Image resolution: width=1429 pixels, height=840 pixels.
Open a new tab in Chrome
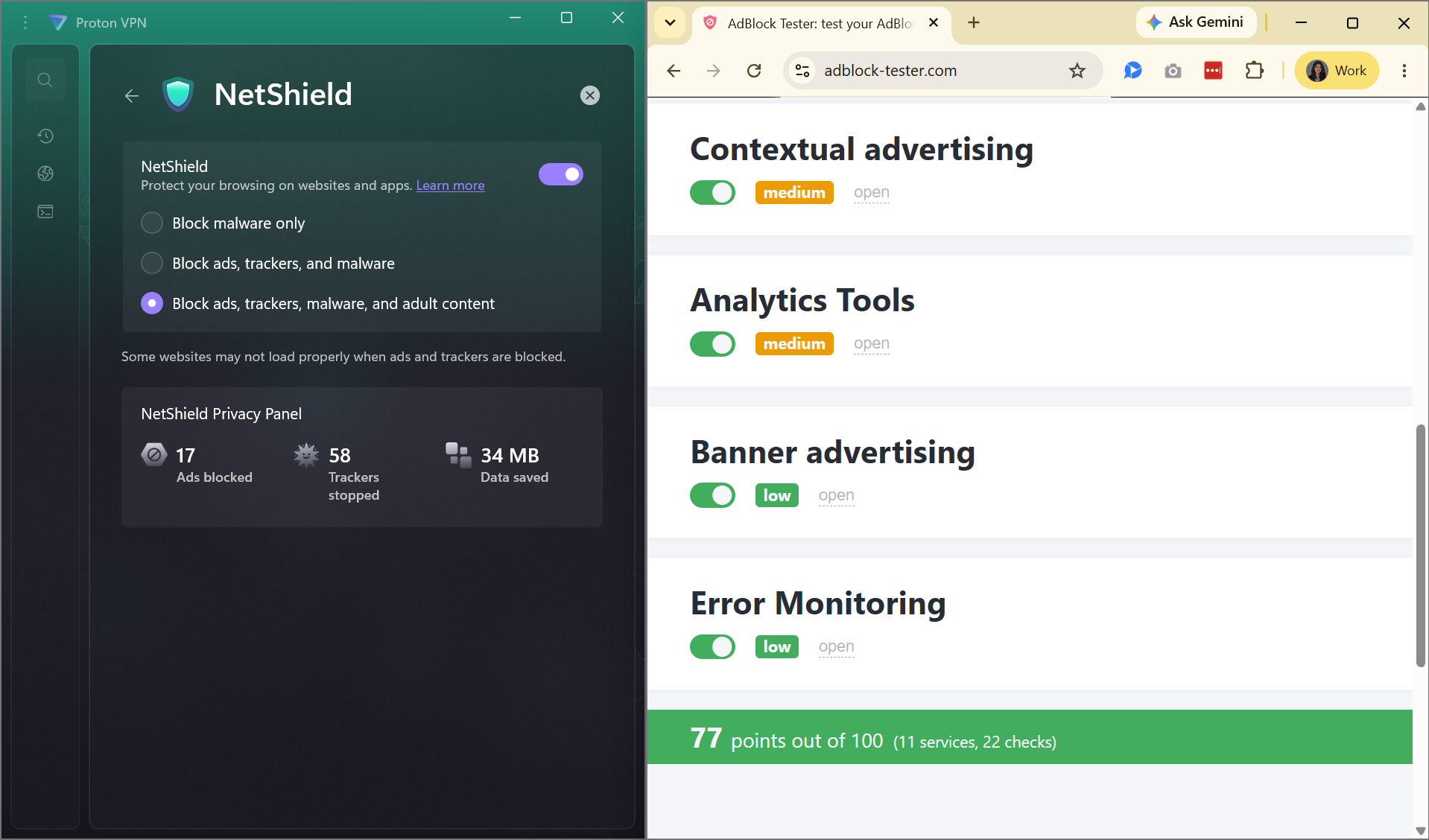974,23
